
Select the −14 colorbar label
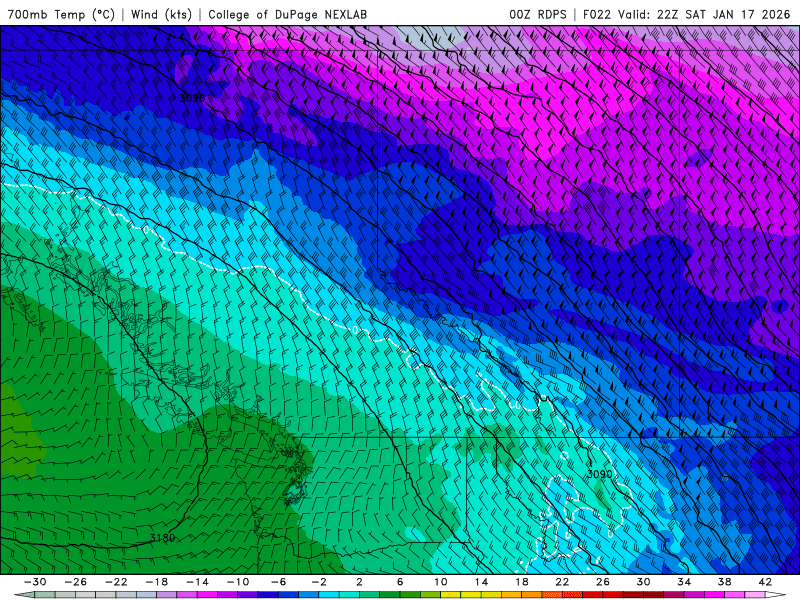(x=197, y=582)
